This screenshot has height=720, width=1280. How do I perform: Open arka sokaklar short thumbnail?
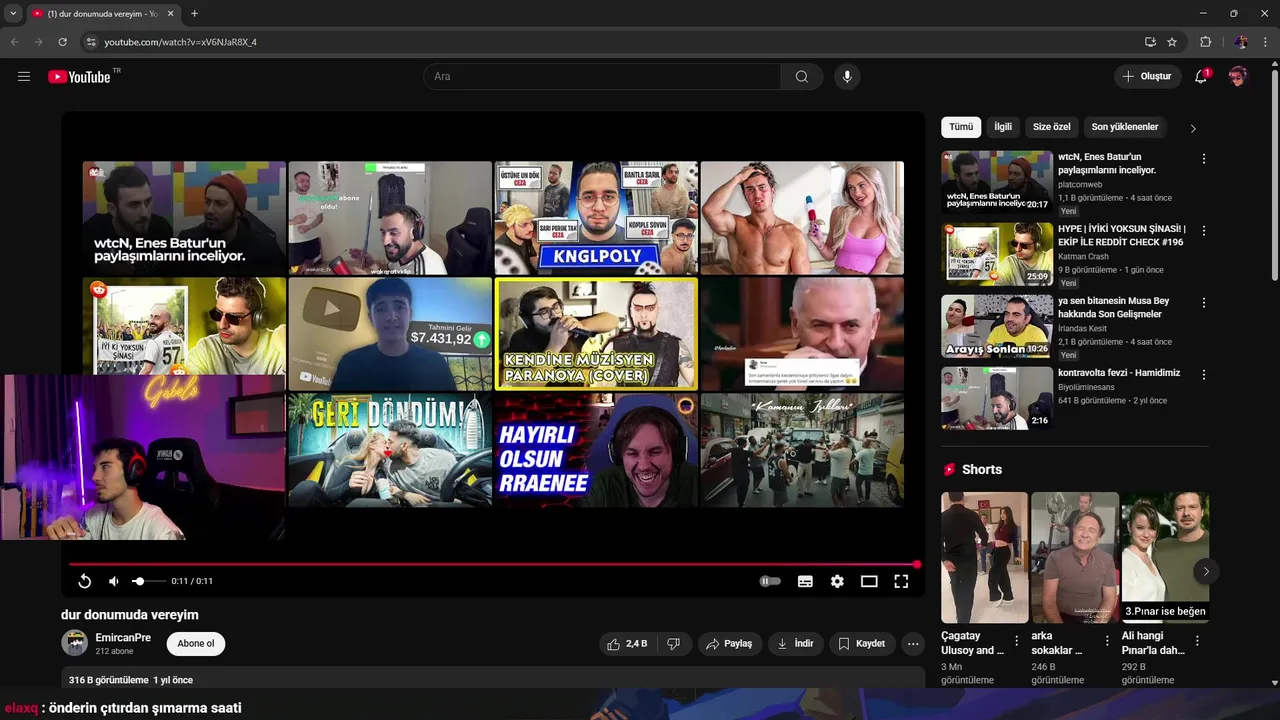(x=1075, y=557)
